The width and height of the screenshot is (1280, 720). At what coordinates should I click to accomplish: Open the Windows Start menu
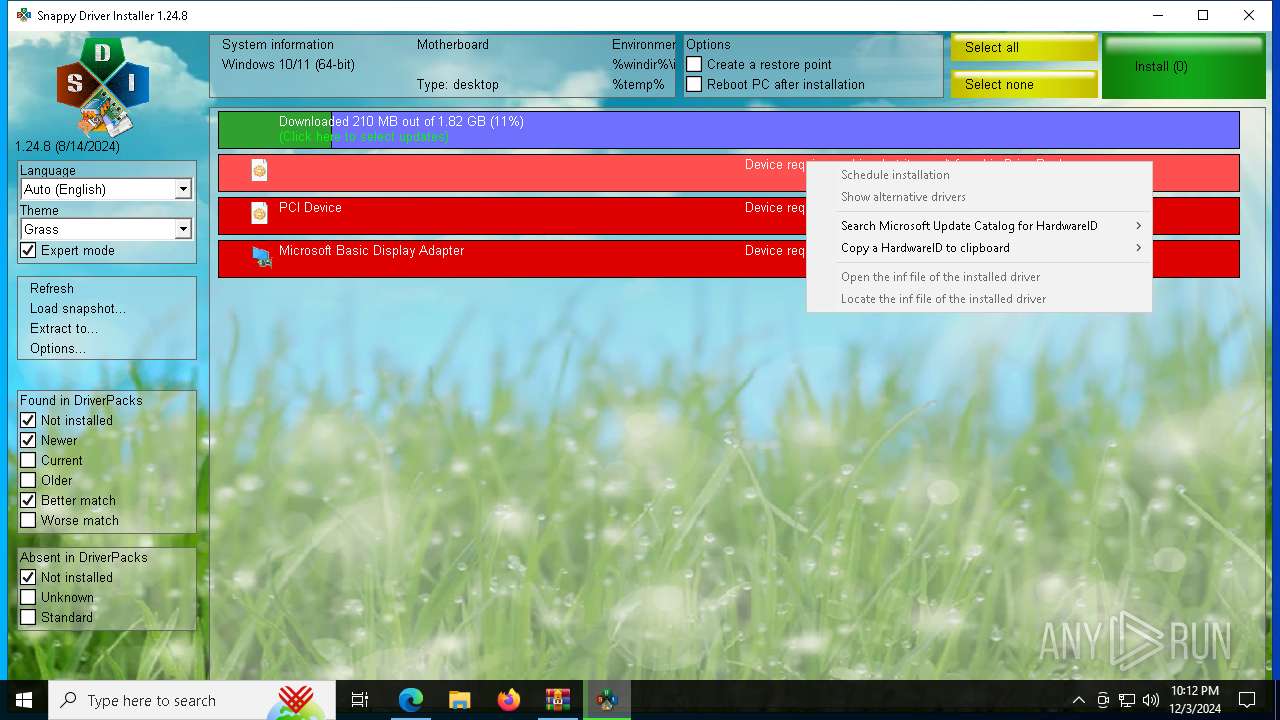point(24,700)
